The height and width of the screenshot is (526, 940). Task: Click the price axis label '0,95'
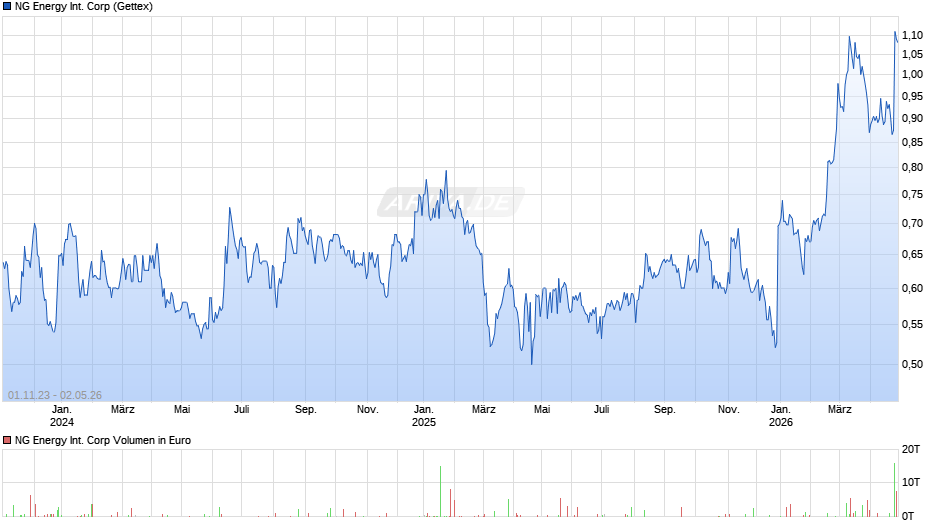click(912, 96)
